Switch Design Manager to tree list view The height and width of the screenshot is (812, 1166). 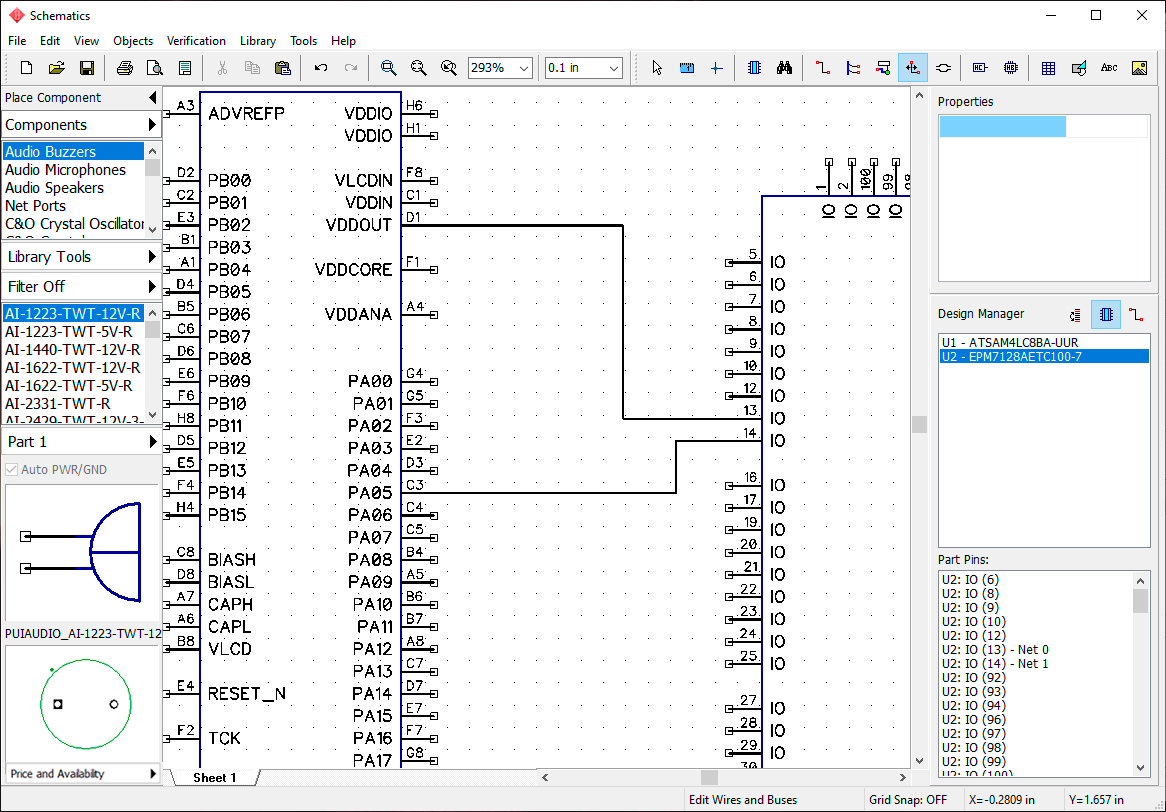click(1075, 315)
